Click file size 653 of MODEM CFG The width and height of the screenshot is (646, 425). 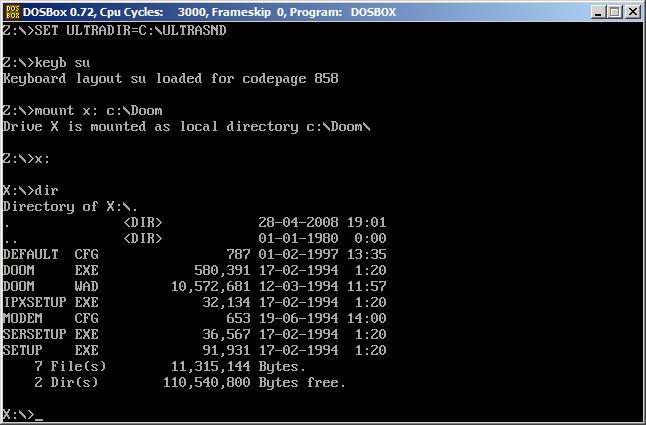pyautogui.click(x=239, y=318)
